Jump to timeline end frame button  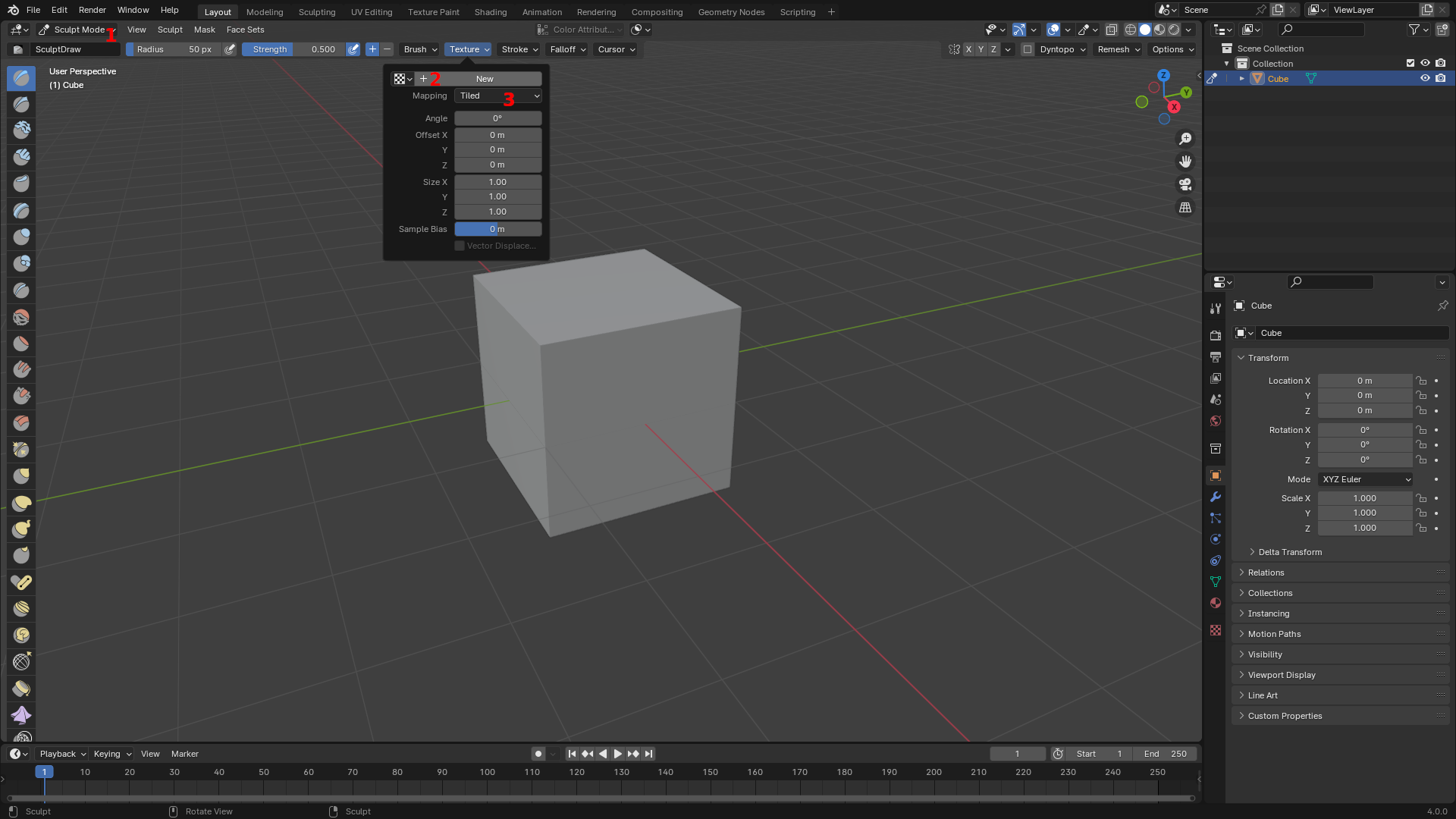pyautogui.click(x=648, y=754)
